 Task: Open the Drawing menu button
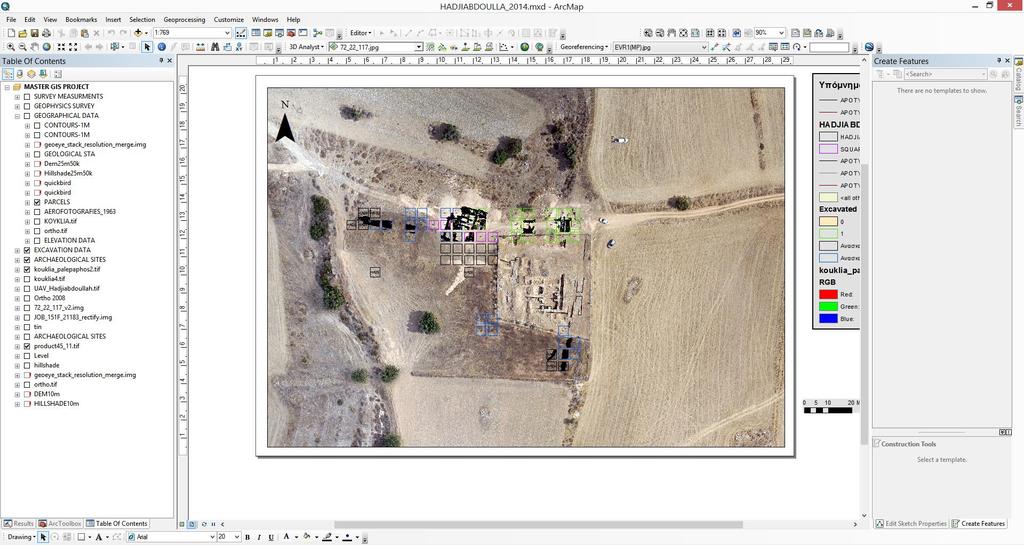coord(20,537)
